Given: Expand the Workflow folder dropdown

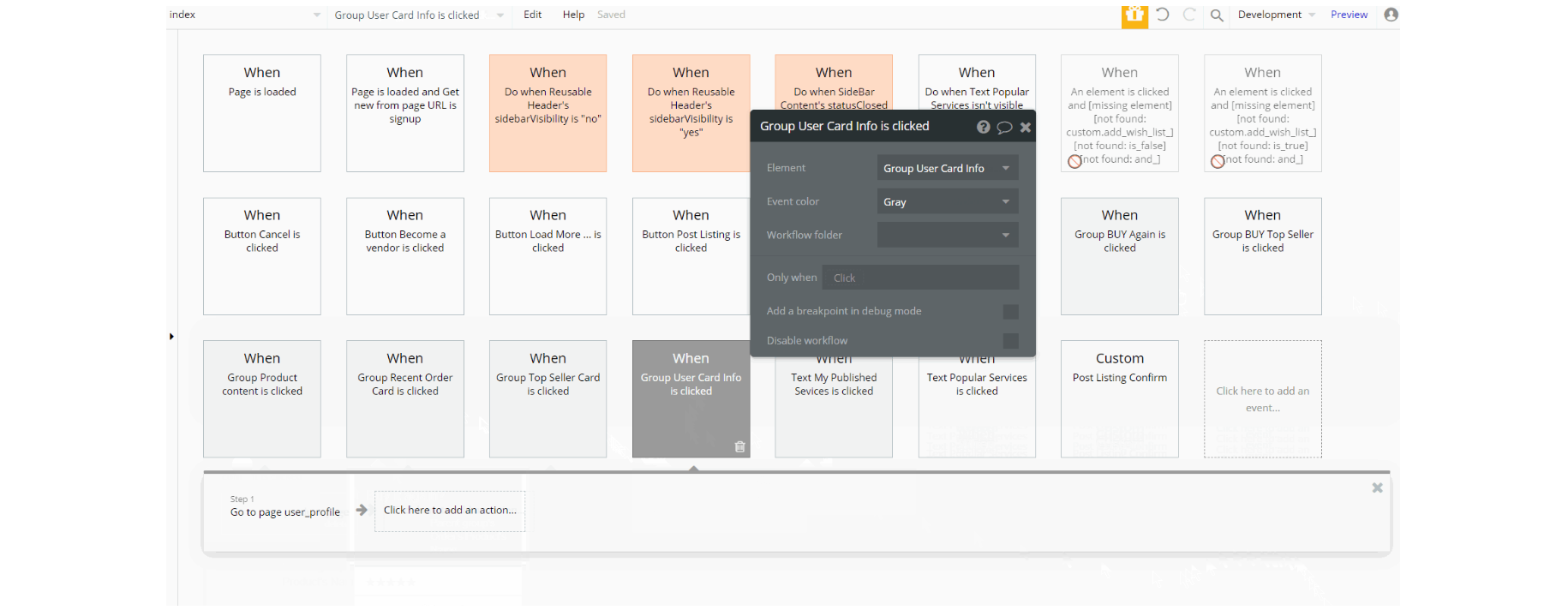Looking at the screenshot, I should (948, 235).
